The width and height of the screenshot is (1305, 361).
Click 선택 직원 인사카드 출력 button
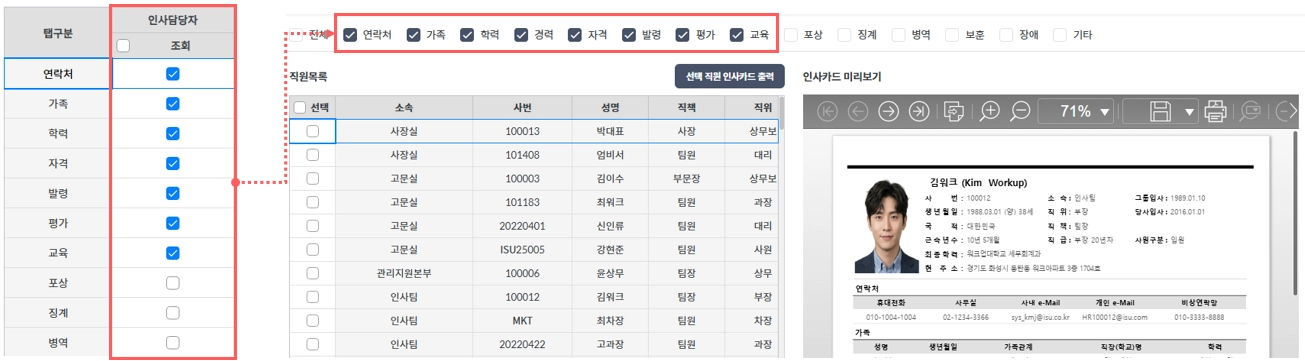tap(729, 76)
